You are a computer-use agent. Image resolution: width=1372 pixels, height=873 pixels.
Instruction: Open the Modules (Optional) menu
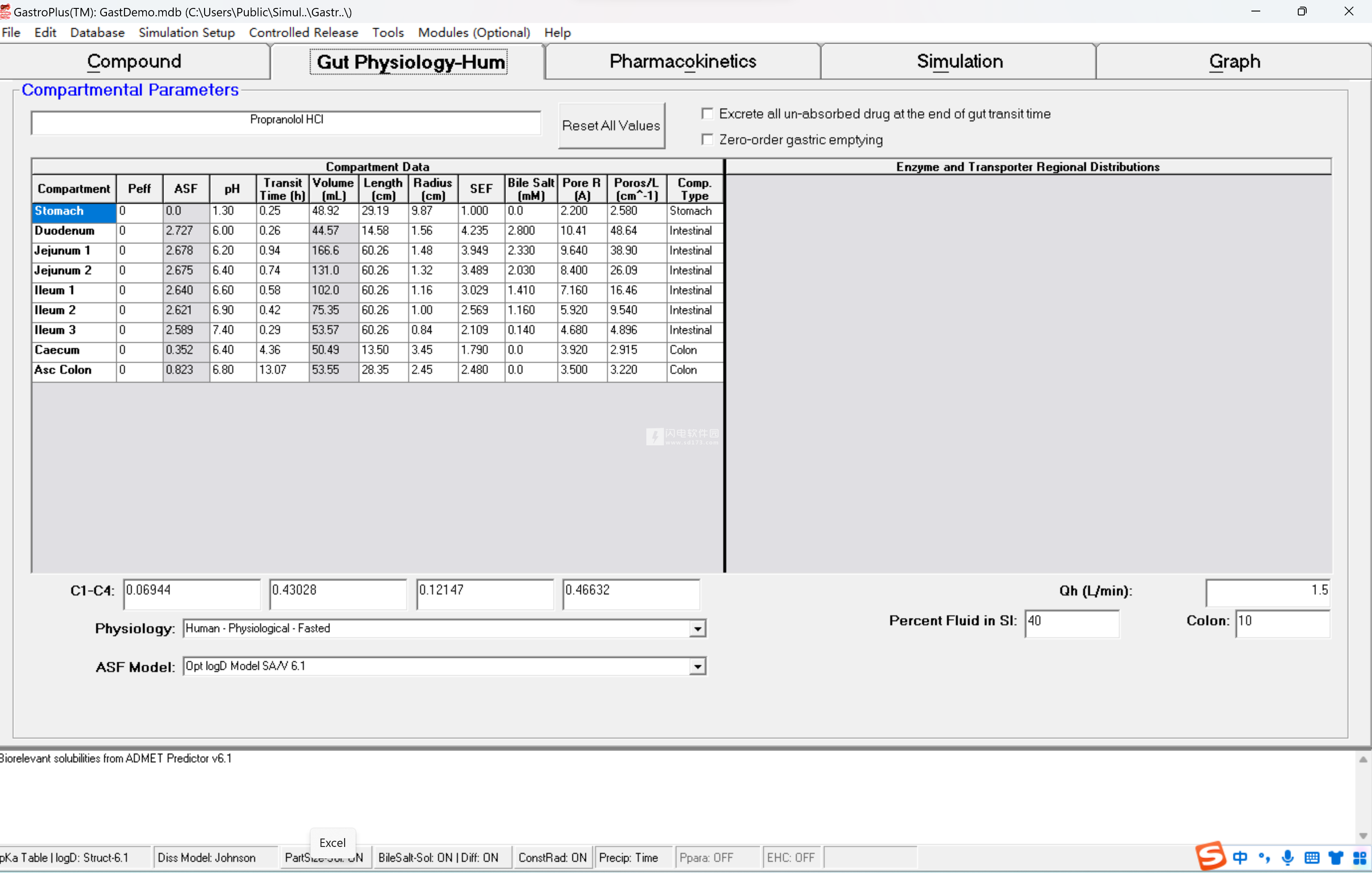pyautogui.click(x=474, y=33)
